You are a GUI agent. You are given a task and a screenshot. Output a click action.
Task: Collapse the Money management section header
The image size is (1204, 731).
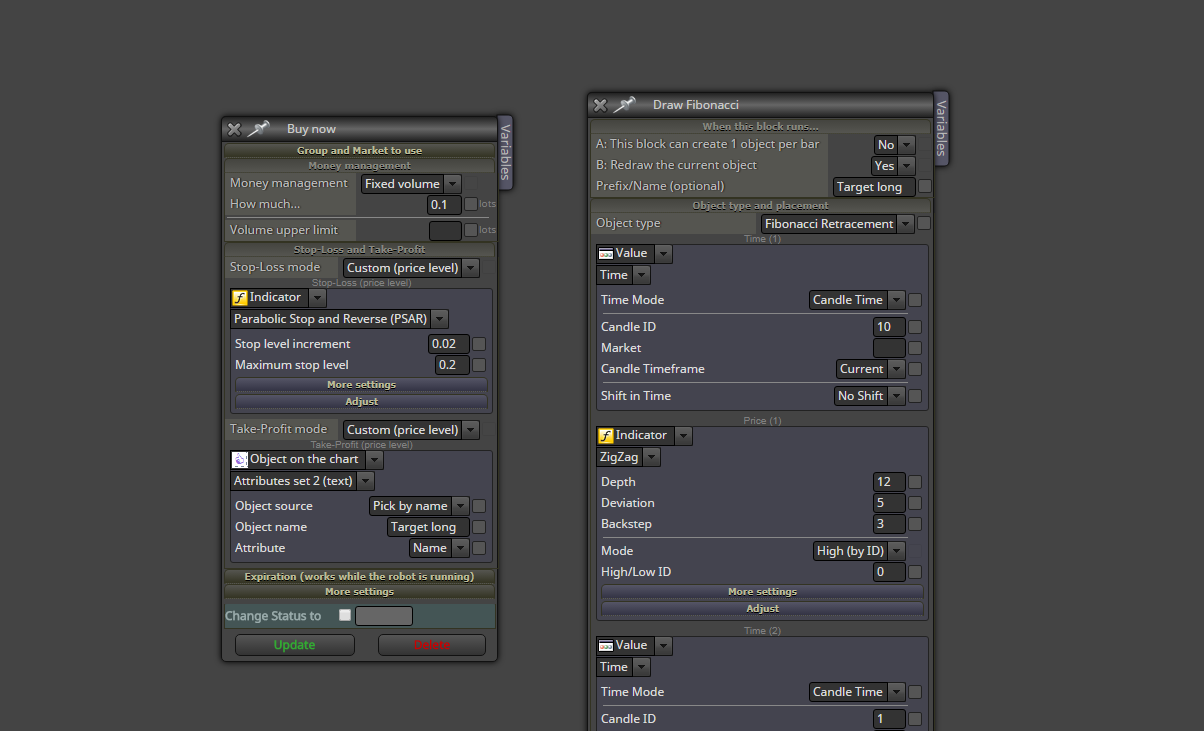(359, 165)
